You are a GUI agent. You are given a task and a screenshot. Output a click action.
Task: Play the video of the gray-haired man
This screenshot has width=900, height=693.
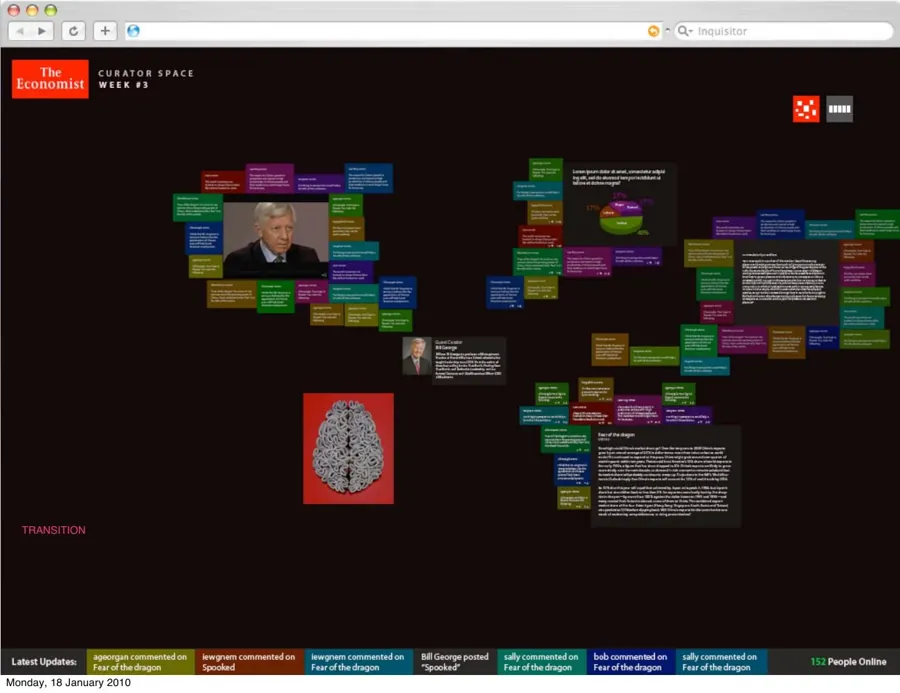276,239
